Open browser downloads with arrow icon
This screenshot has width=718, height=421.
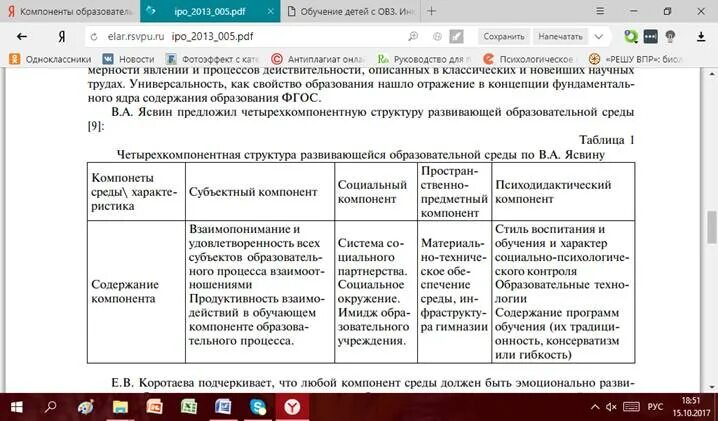point(701,37)
